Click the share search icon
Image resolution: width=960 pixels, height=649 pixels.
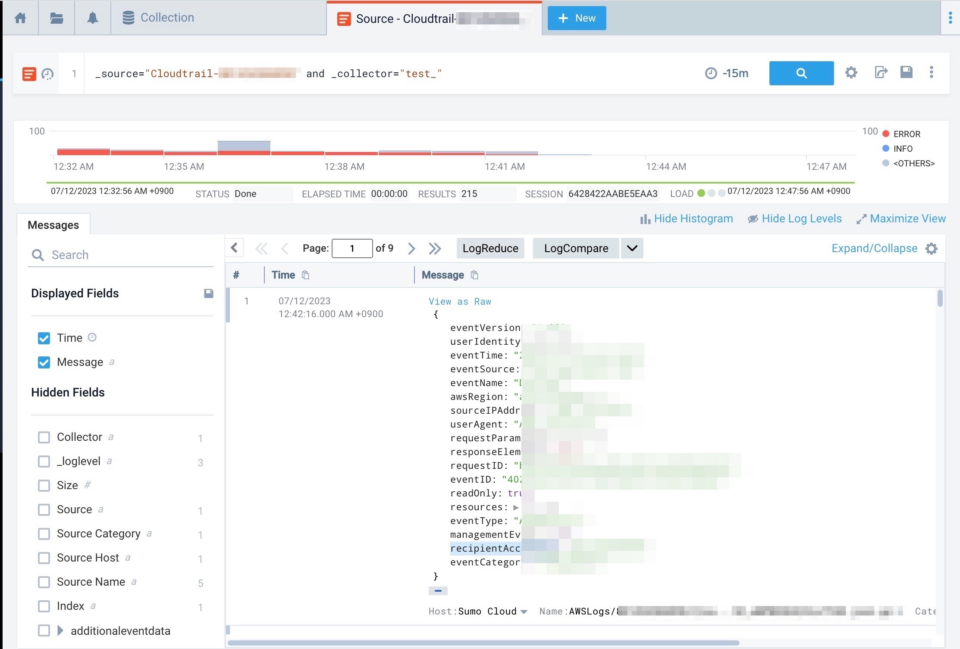[881, 73]
